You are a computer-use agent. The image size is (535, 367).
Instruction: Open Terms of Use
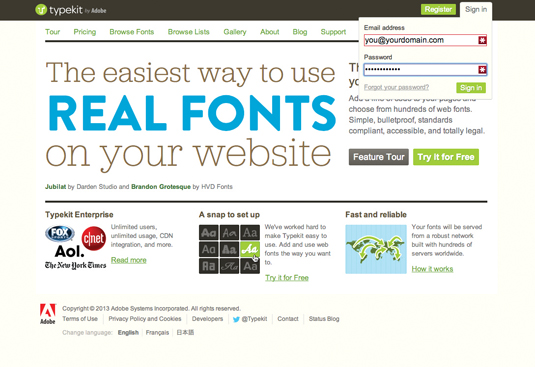tap(80, 319)
